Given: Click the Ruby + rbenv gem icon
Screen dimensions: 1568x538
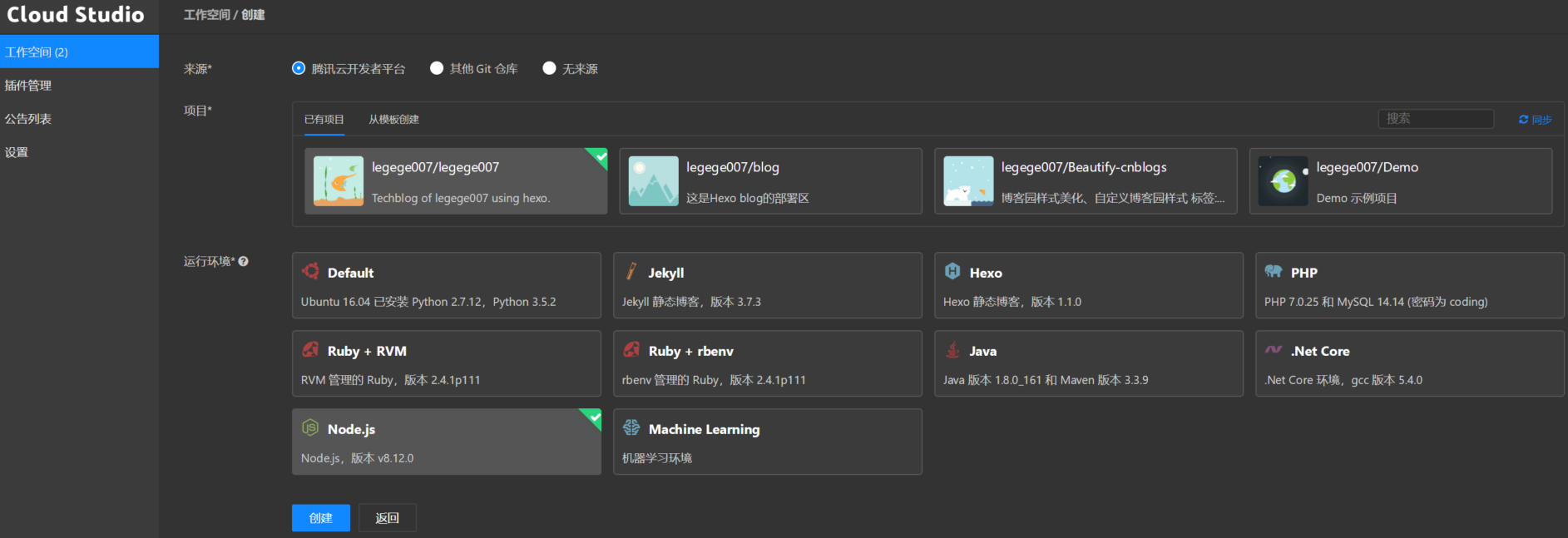Looking at the screenshot, I should [631, 349].
